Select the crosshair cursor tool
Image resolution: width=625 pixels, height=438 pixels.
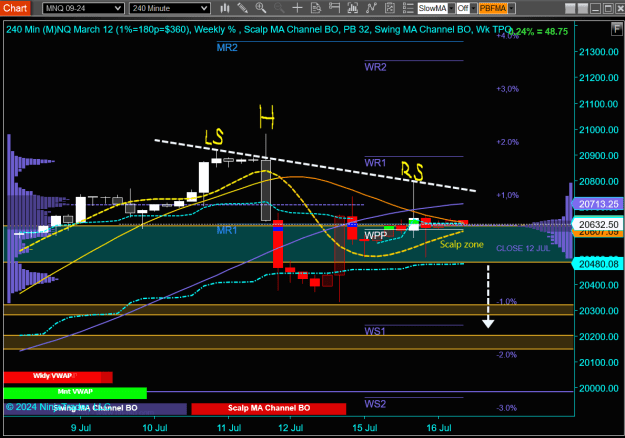[x=297, y=8]
